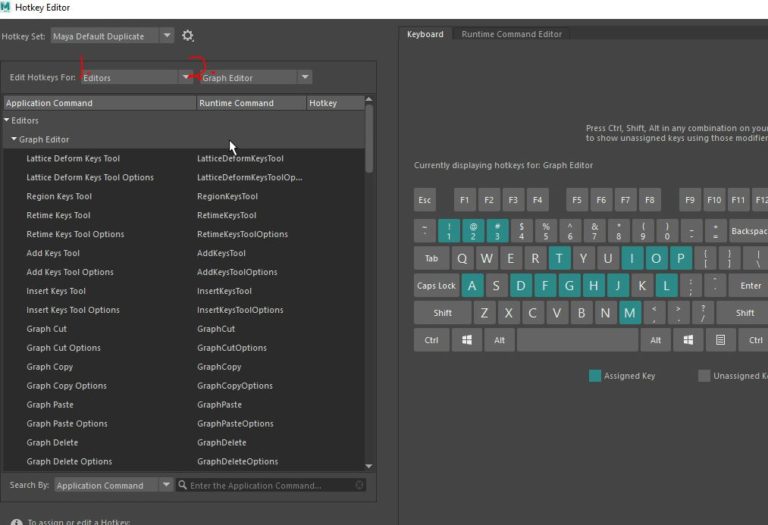Select the Retime Keys Tool row
Screen dimensions: 768x525
click(x=184, y=215)
